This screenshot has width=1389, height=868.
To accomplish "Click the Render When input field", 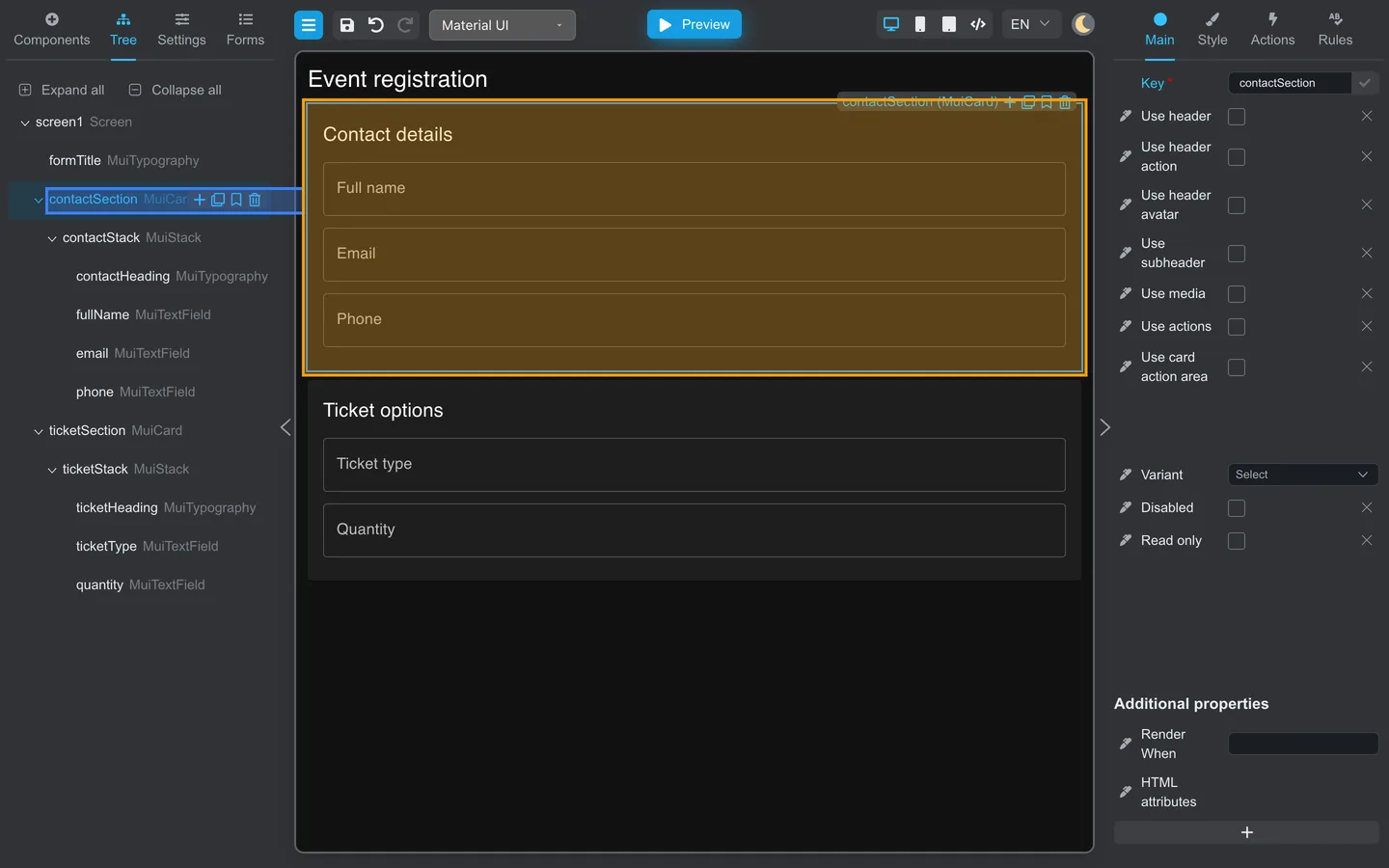I will 1302,744.
